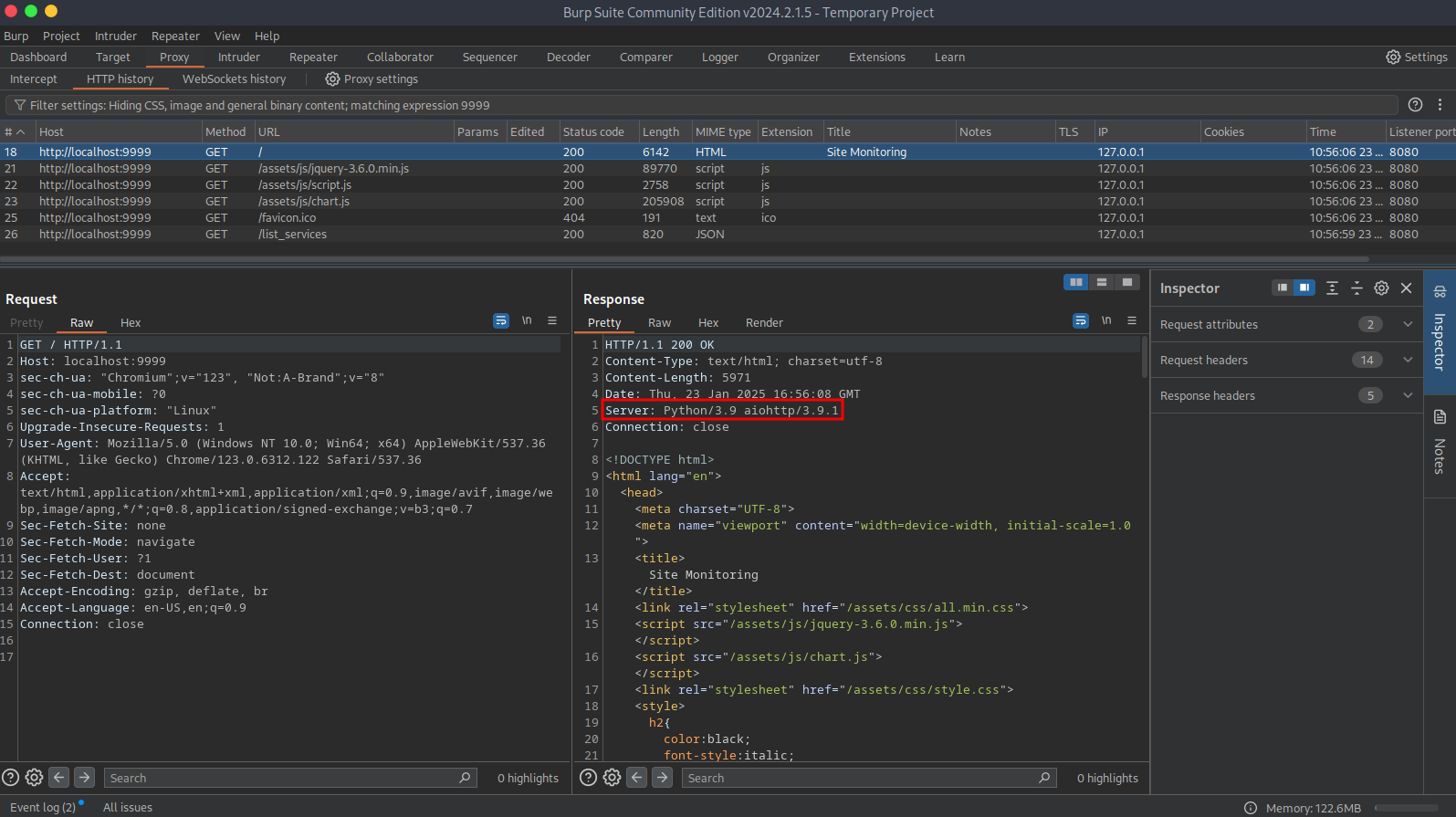Open Response search help icon
The image size is (1456, 817).
point(589,778)
